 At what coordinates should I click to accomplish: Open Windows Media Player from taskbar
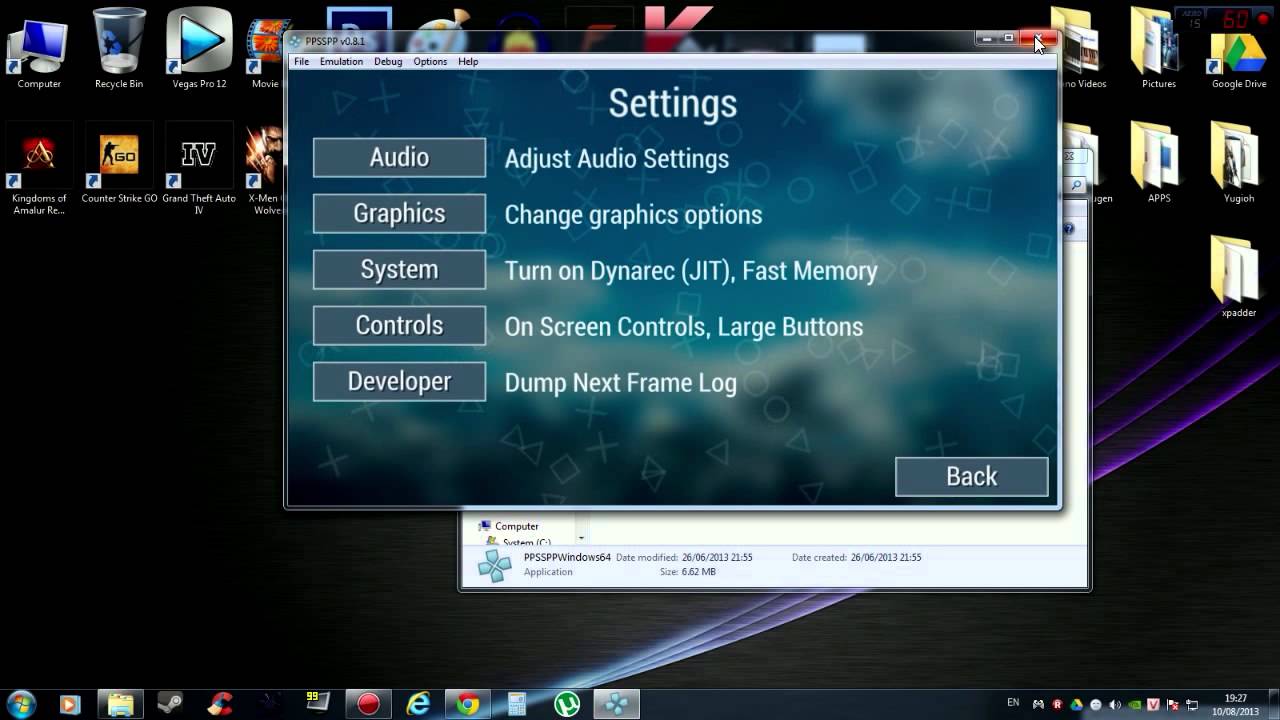pos(70,704)
